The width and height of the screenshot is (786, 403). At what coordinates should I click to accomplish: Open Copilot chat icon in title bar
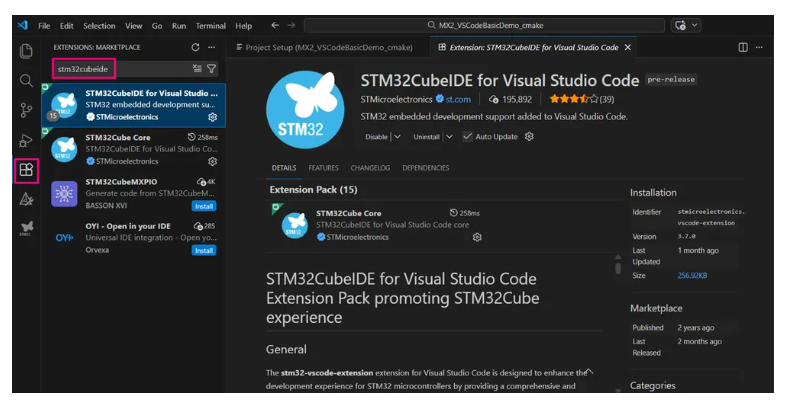coord(680,25)
